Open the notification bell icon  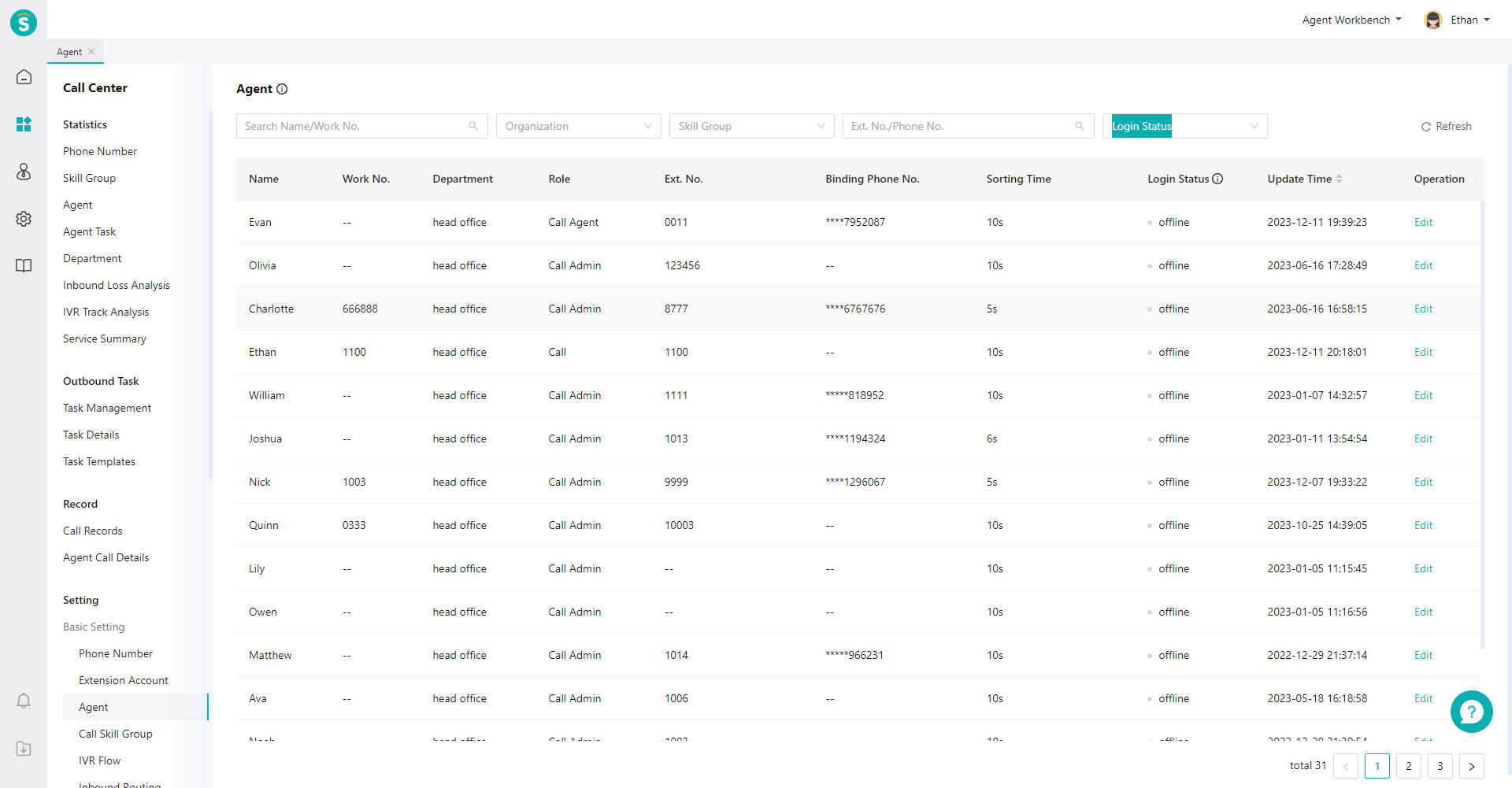[24, 701]
